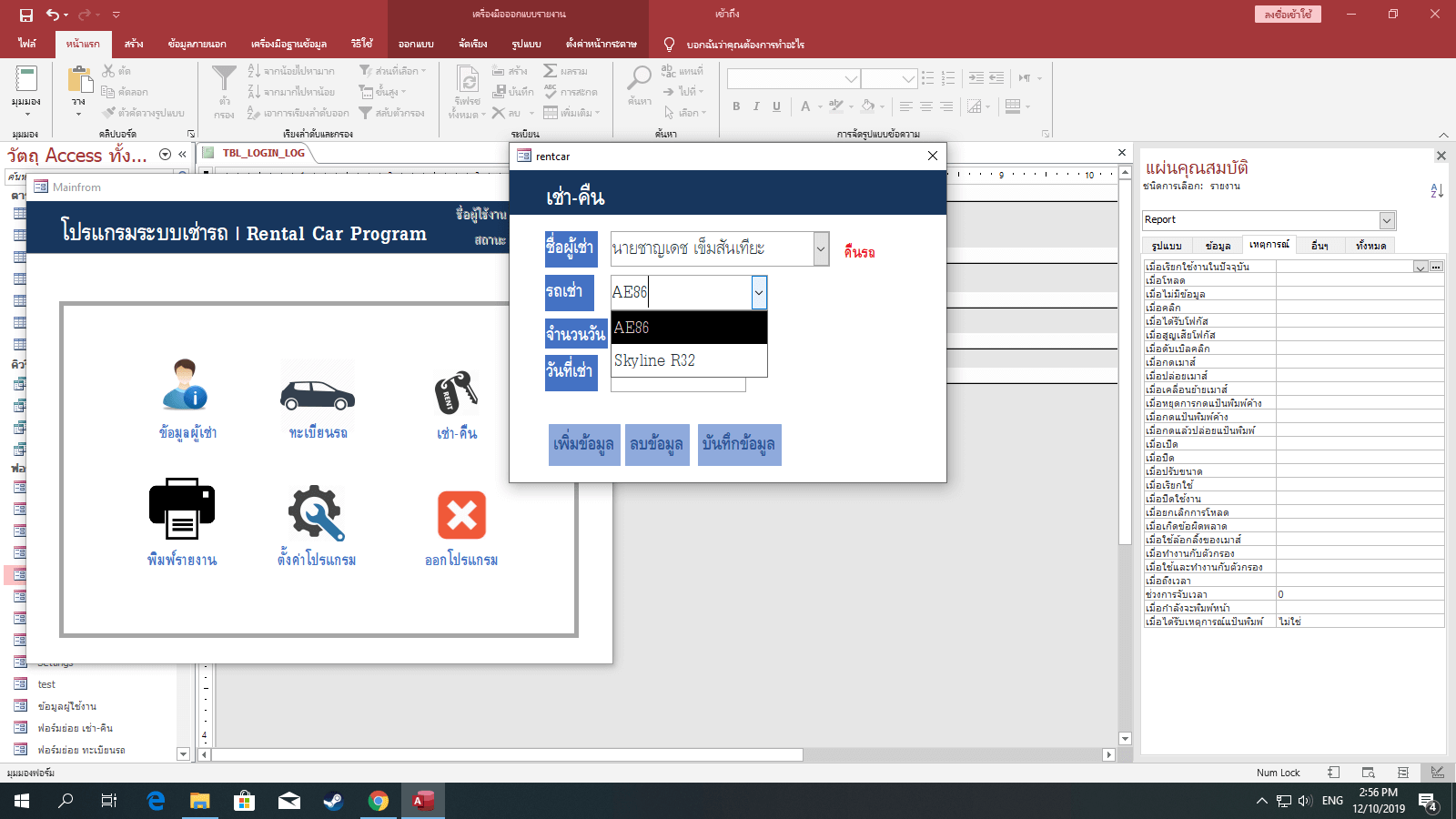Viewport: 1456px width, 819px height.
Task: Toggle align text right
Action: point(946,106)
